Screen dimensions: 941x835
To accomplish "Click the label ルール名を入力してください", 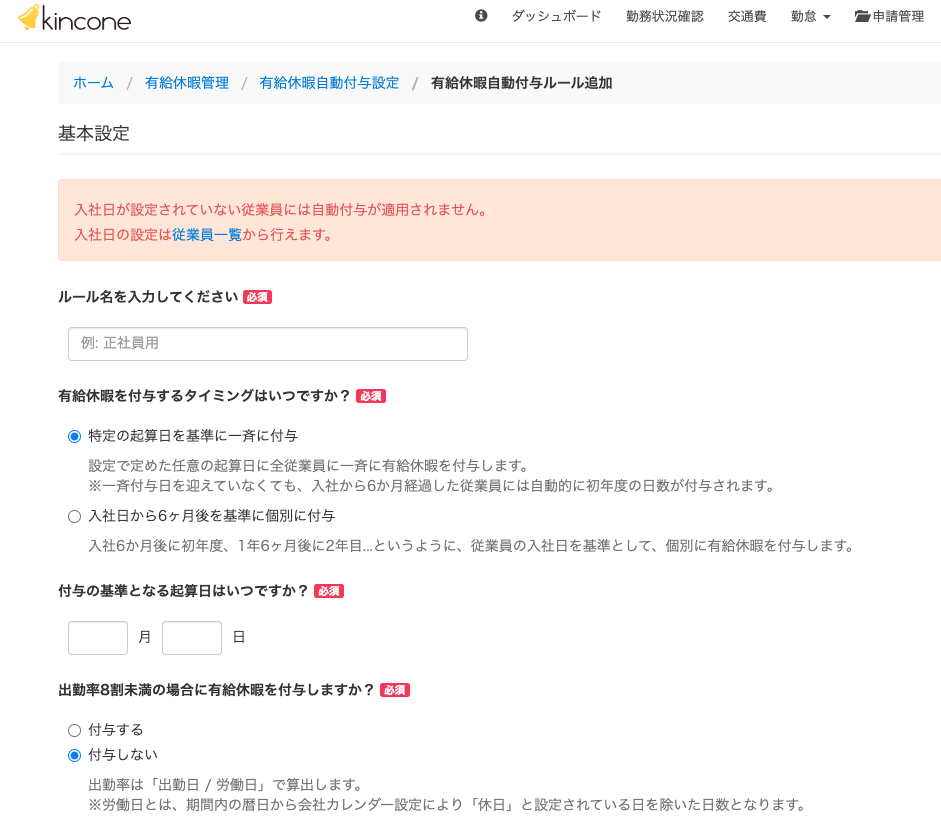I will click(x=148, y=297).
